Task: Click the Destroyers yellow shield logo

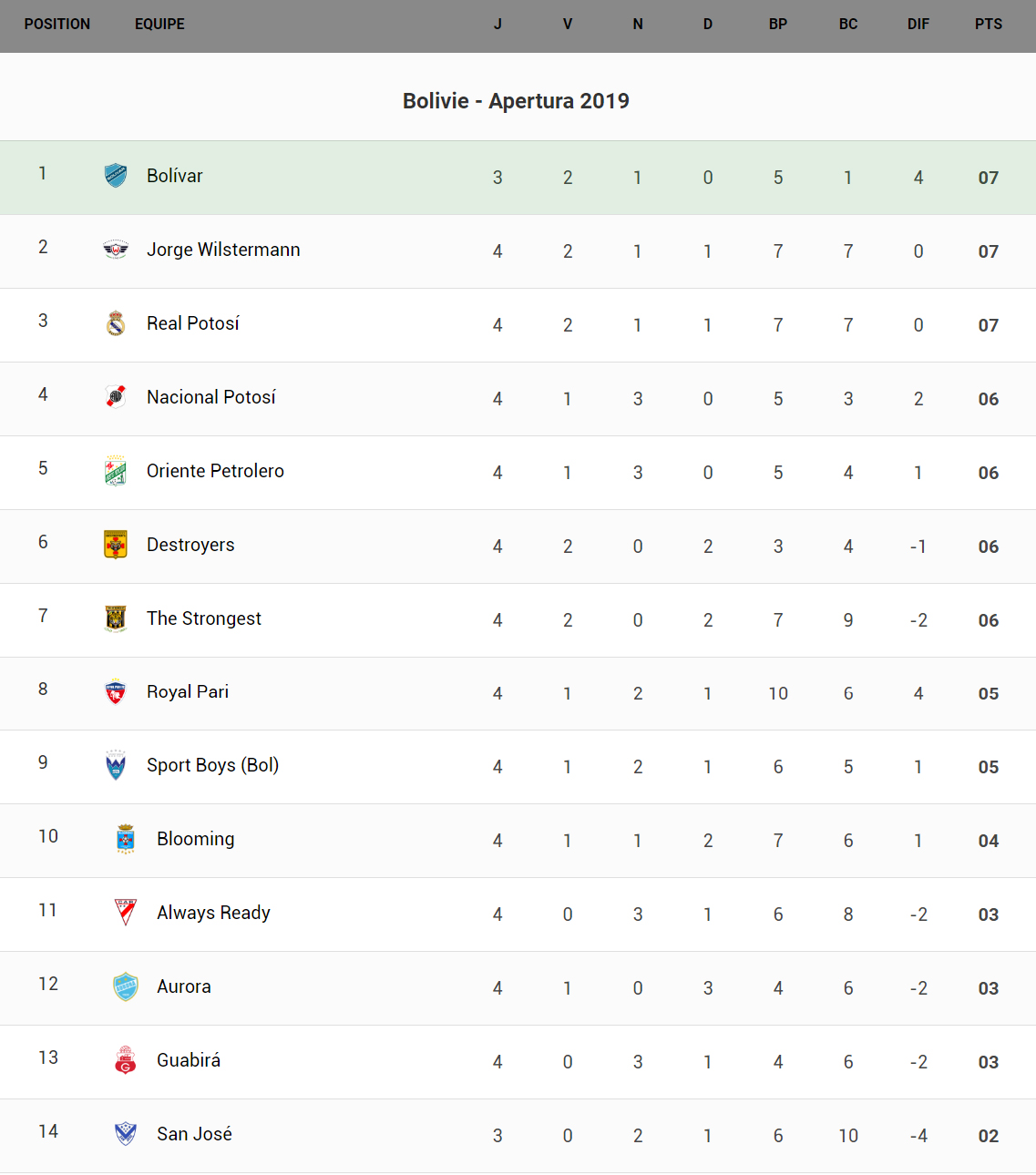Action: pos(116,545)
